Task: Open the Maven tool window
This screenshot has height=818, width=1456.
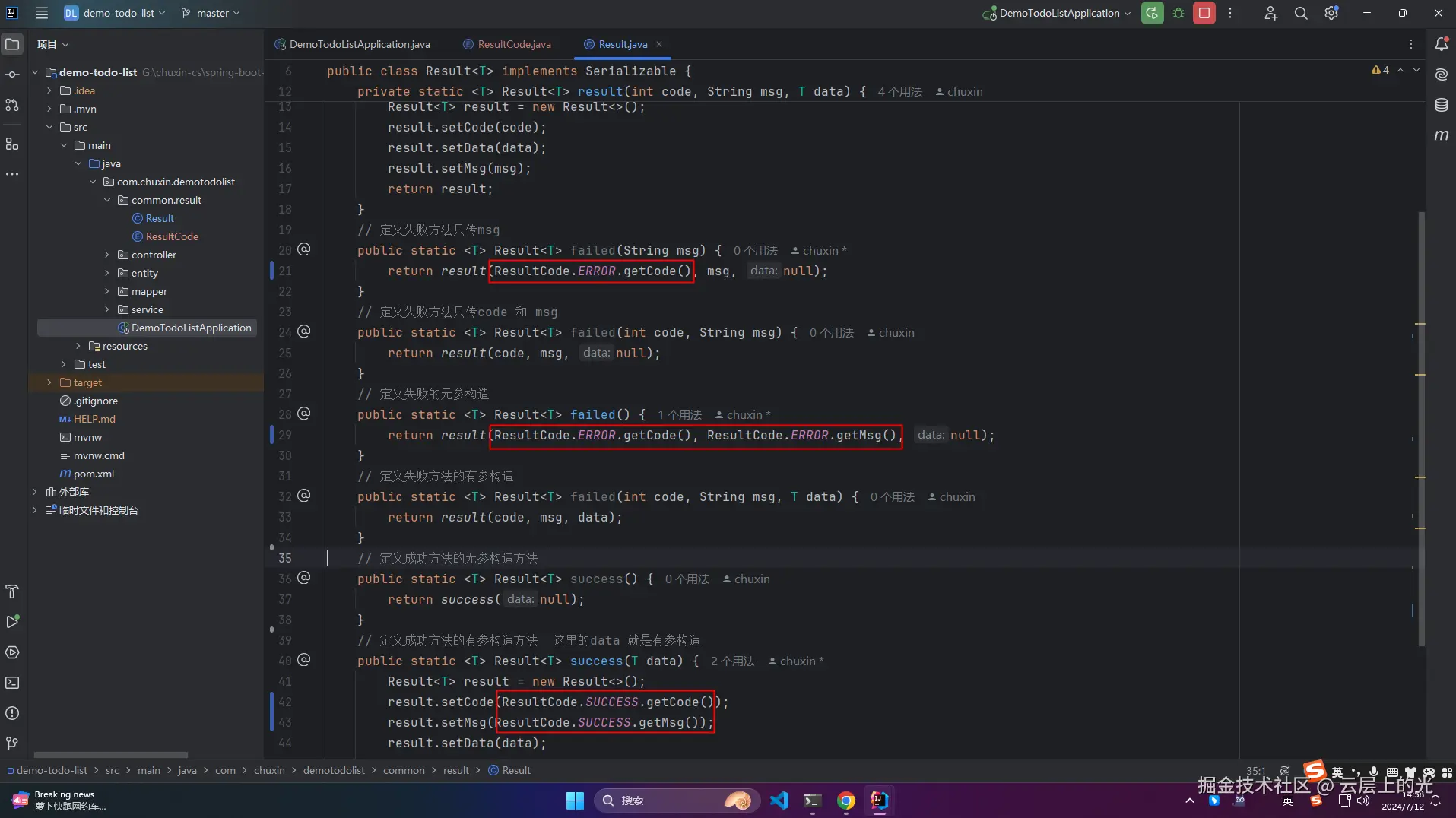Action: click(1441, 135)
